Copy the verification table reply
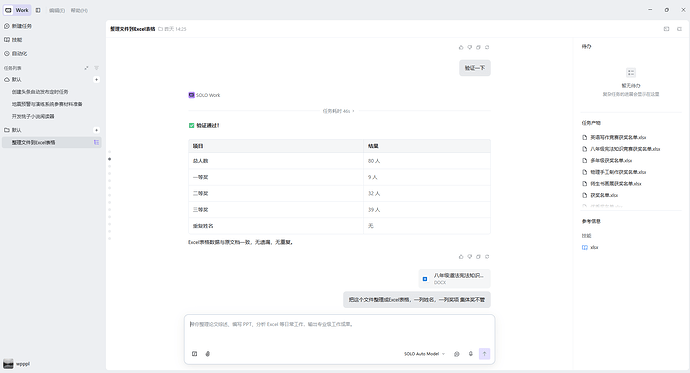 point(478,256)
